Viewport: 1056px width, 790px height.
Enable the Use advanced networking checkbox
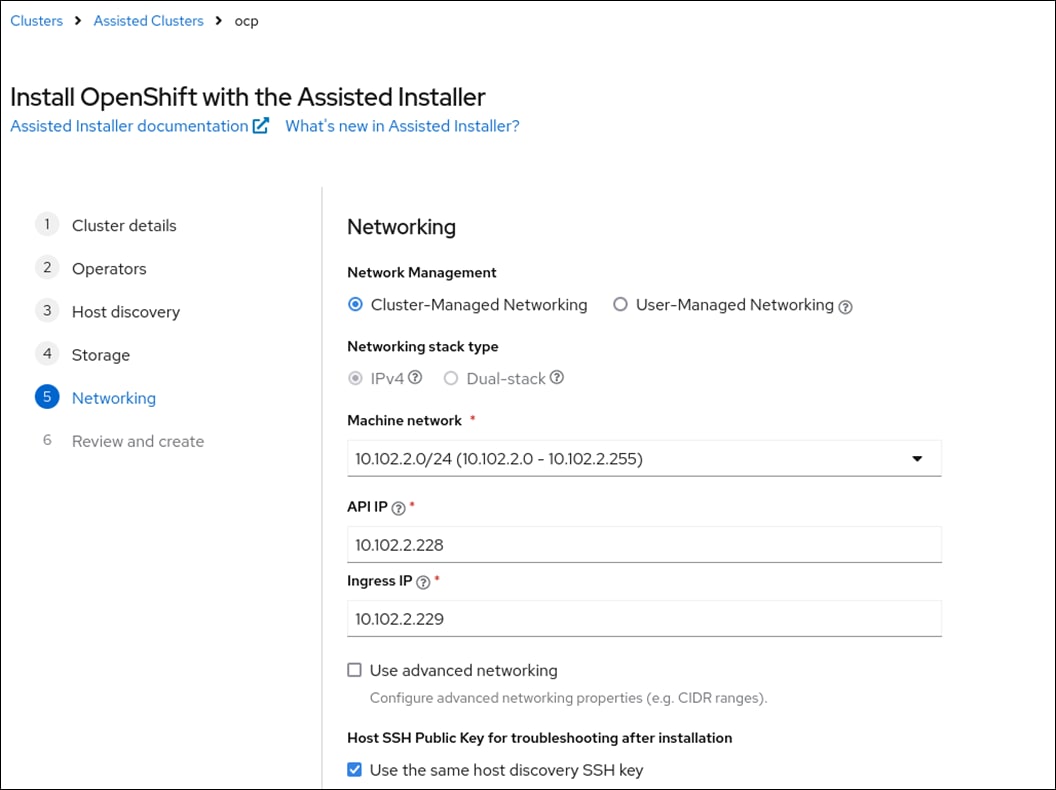click(x=353, y=670)
